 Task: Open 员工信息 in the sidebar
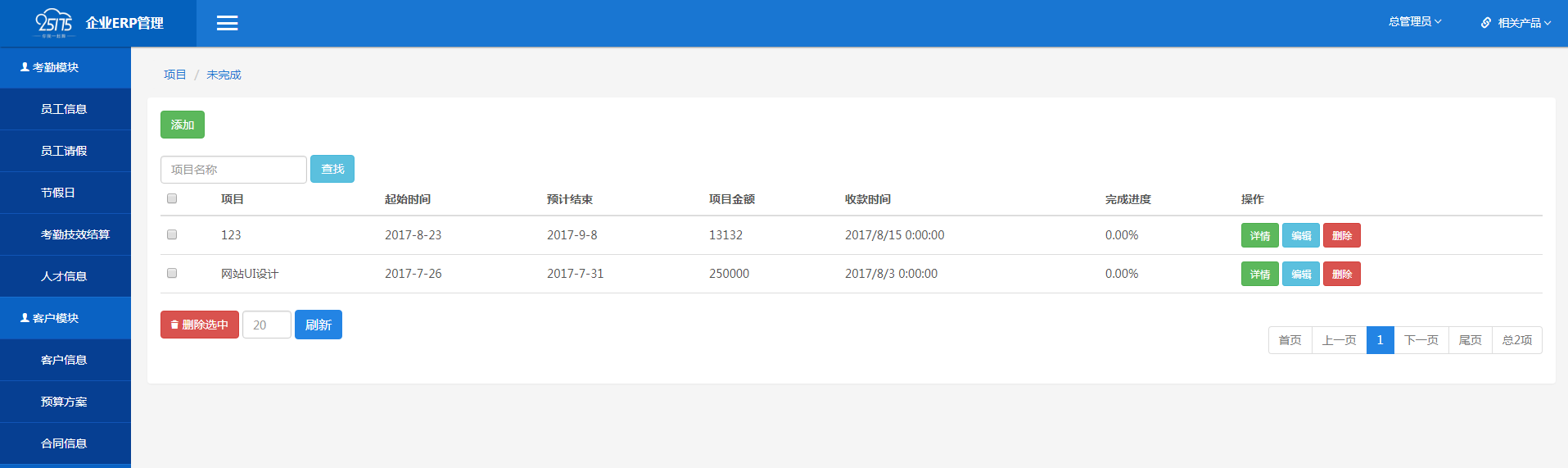(64, 109)
